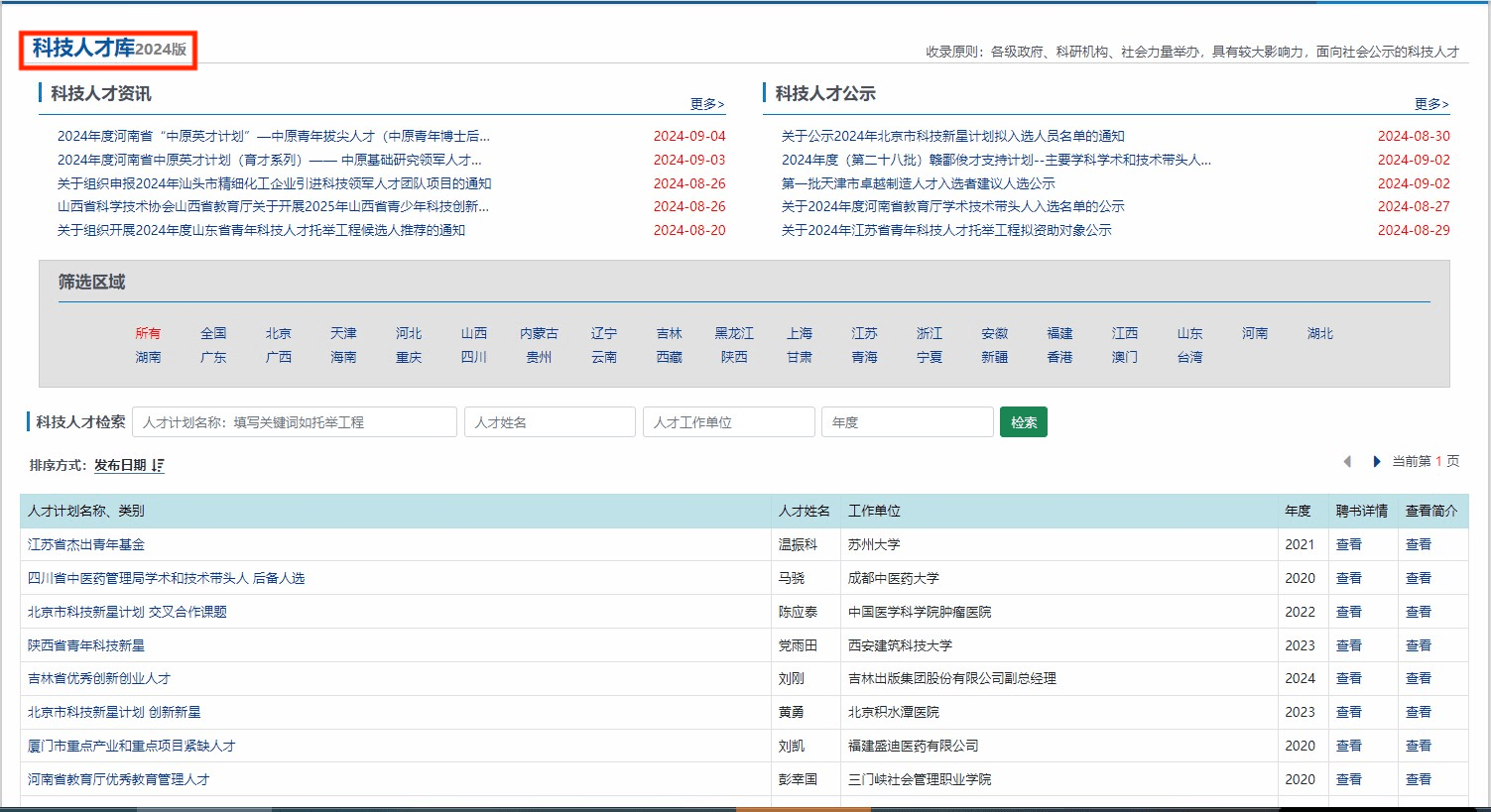View 简介 for 党雨田 row

1419,645
